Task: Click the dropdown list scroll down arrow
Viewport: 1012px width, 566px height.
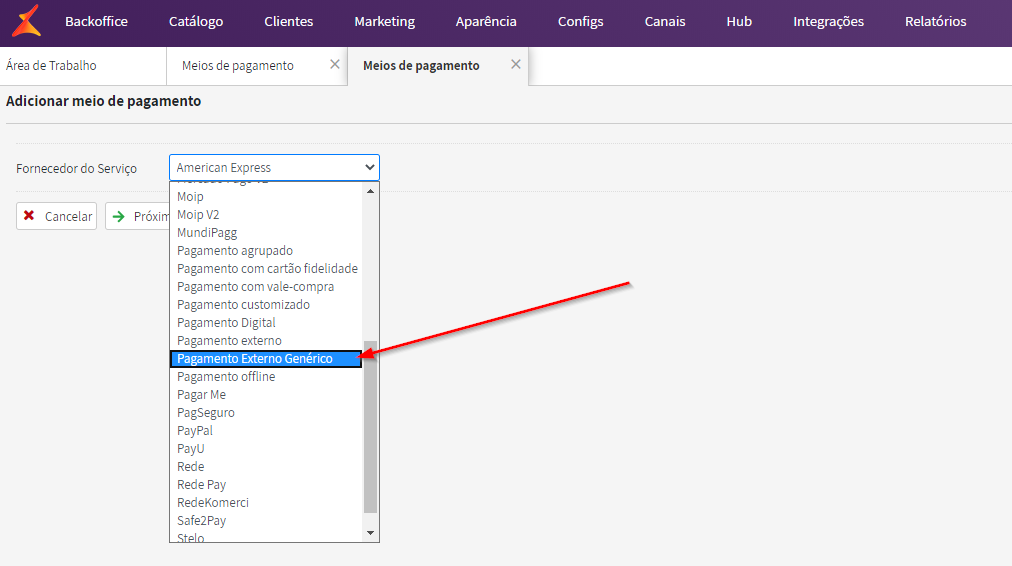Action: click(x=370, y=533)
